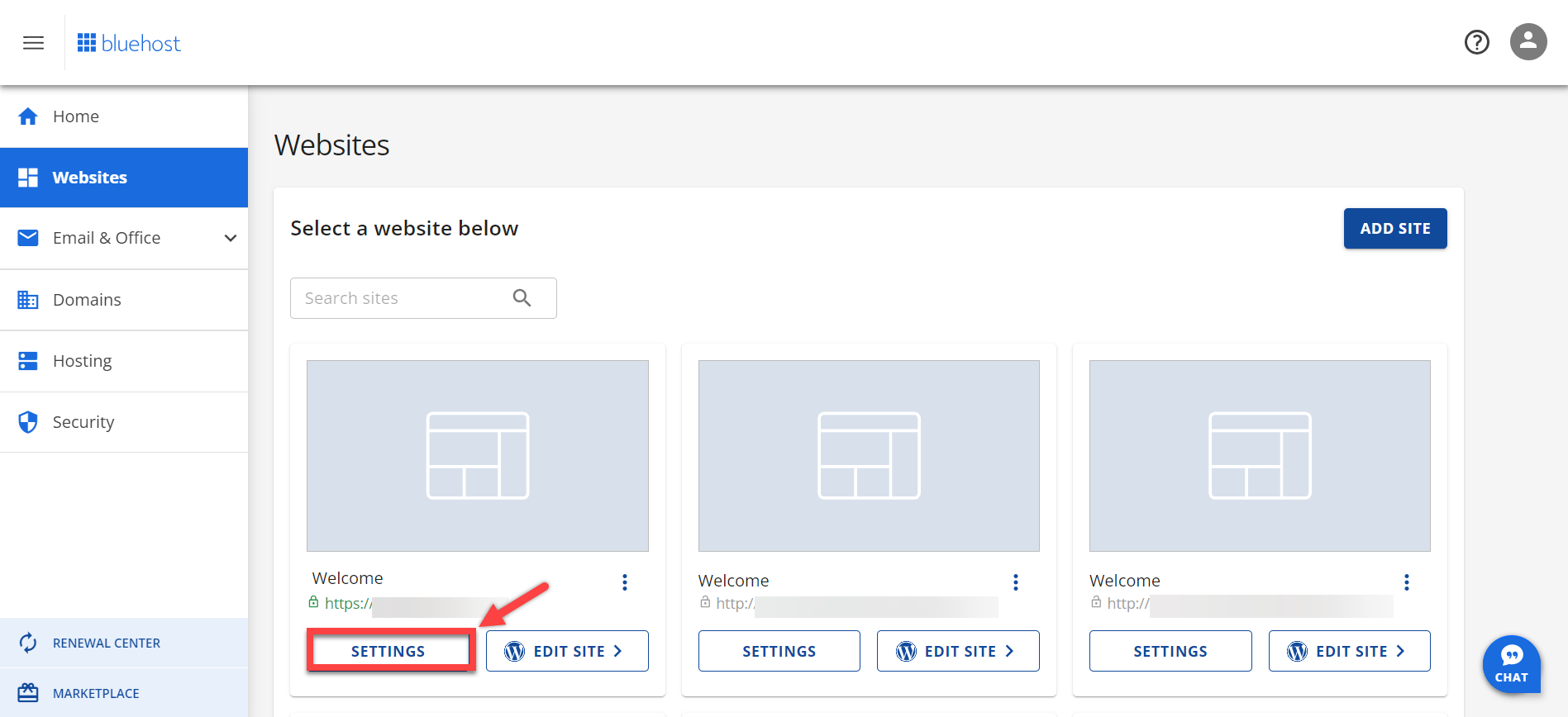Click the Websites grid icon
The image size is (1568, 717).
[x=28, y=178]
